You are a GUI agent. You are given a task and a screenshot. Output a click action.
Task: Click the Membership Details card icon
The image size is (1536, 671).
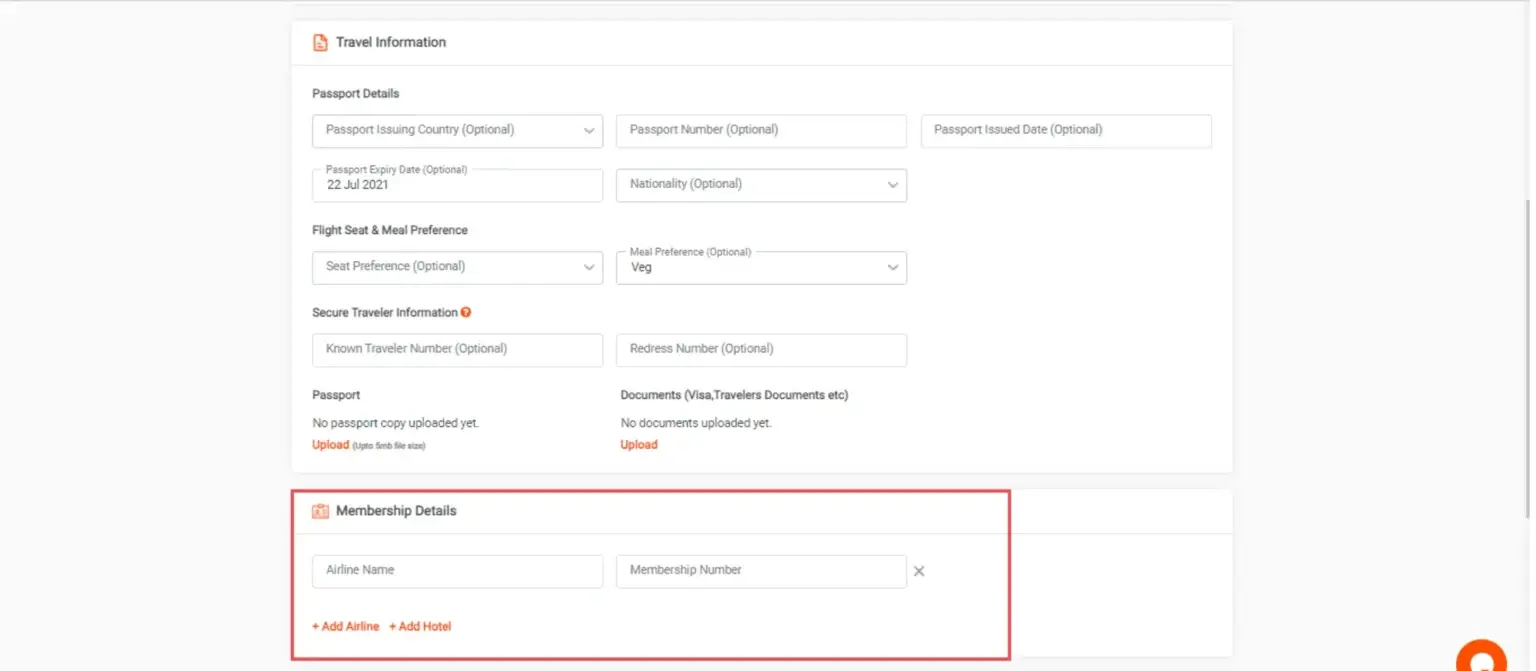[x=320, y=511]
